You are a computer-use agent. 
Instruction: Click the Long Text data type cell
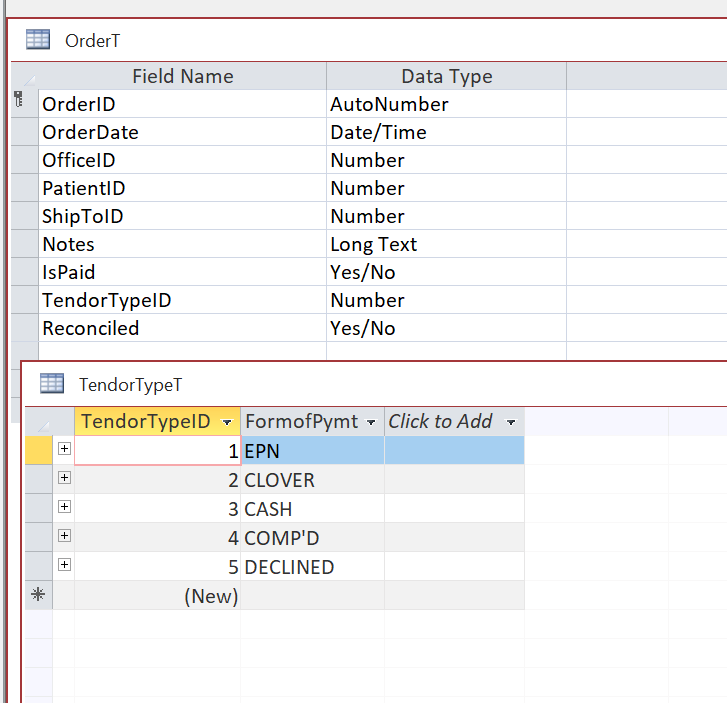pyautogui.click(x=446, y=244)
